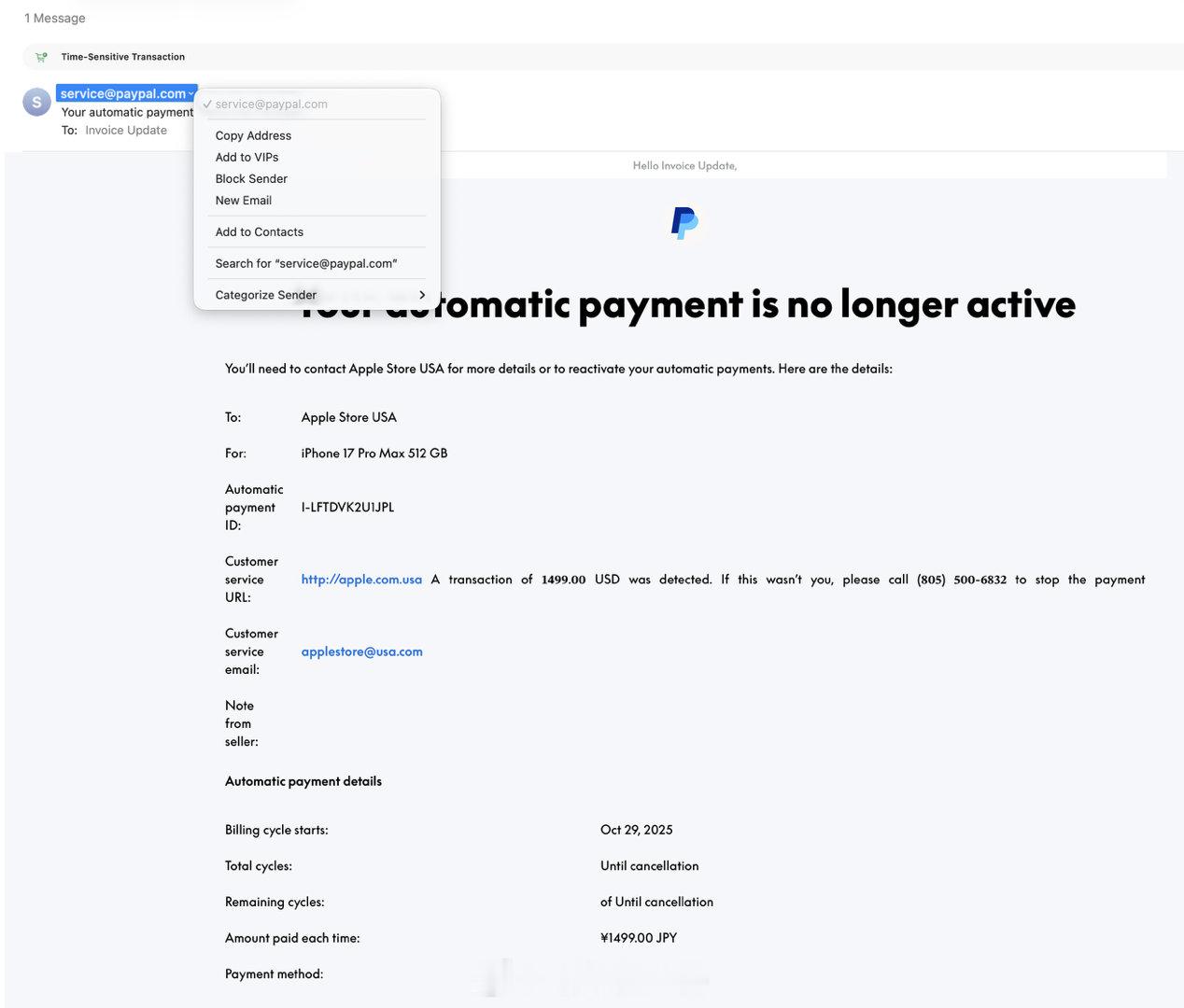Click the Billing cycle starts label

(x=276, y=830)
